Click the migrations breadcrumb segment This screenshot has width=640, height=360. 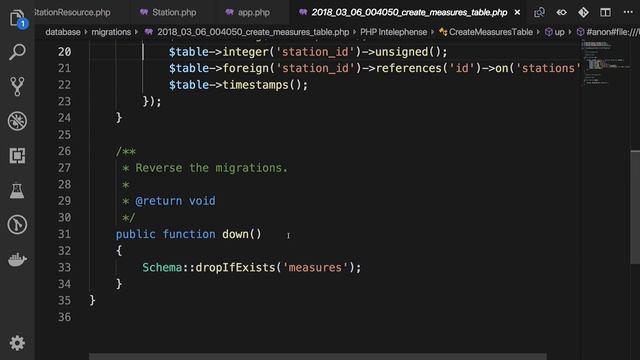tap(111, 32)
